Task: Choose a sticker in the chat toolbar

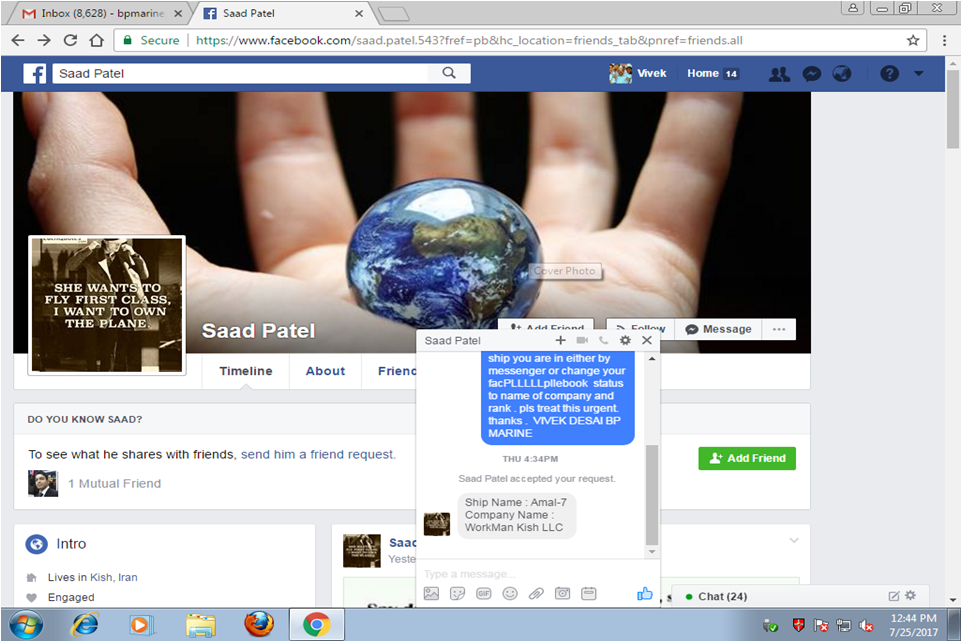Action: pos(458,594)
